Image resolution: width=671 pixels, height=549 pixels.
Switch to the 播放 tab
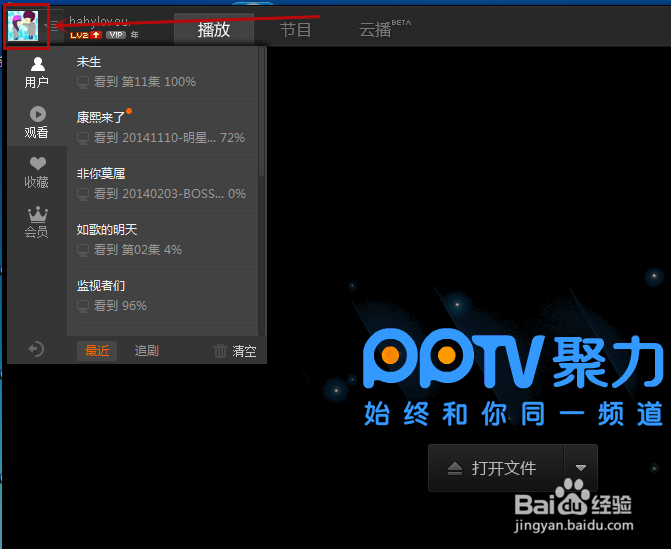coord(214,30)
